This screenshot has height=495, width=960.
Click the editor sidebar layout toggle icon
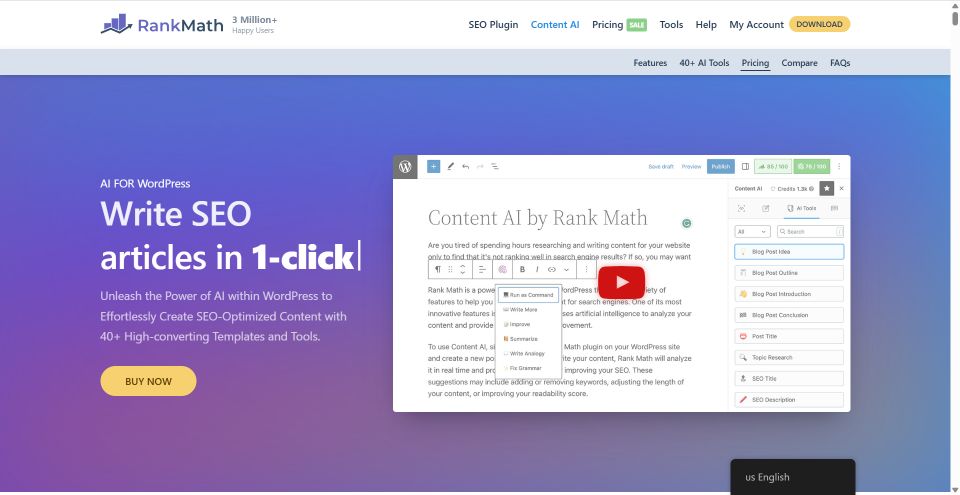pyautogui.click(x=744, y=166)
